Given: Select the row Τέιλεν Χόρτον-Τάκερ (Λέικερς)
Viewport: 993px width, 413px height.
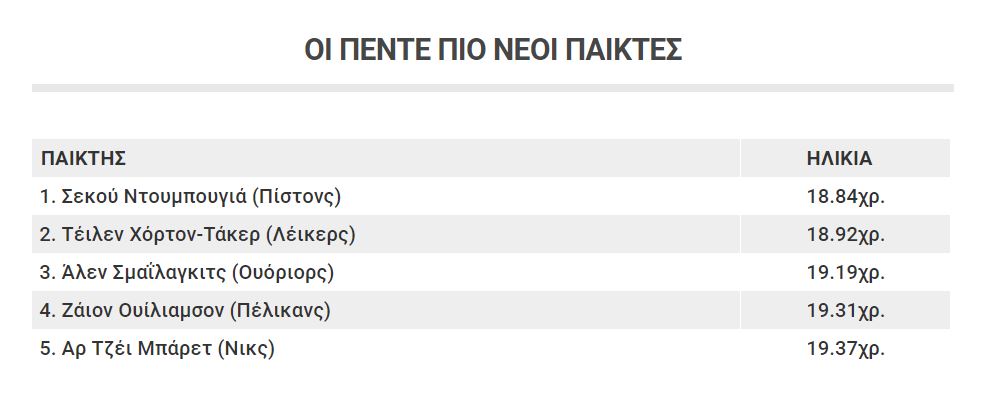Looking at the screenshot, I should 491,234.
